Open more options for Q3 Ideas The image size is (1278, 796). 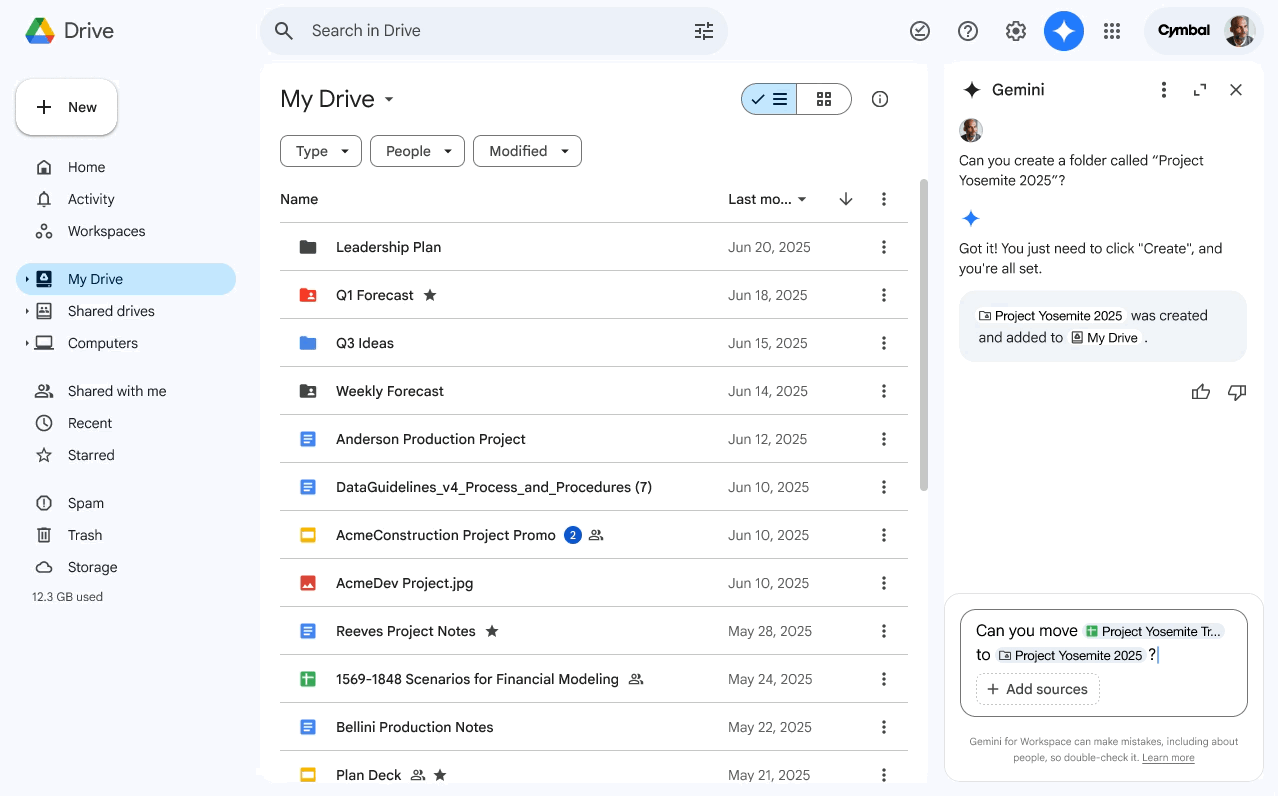(884, 343)
